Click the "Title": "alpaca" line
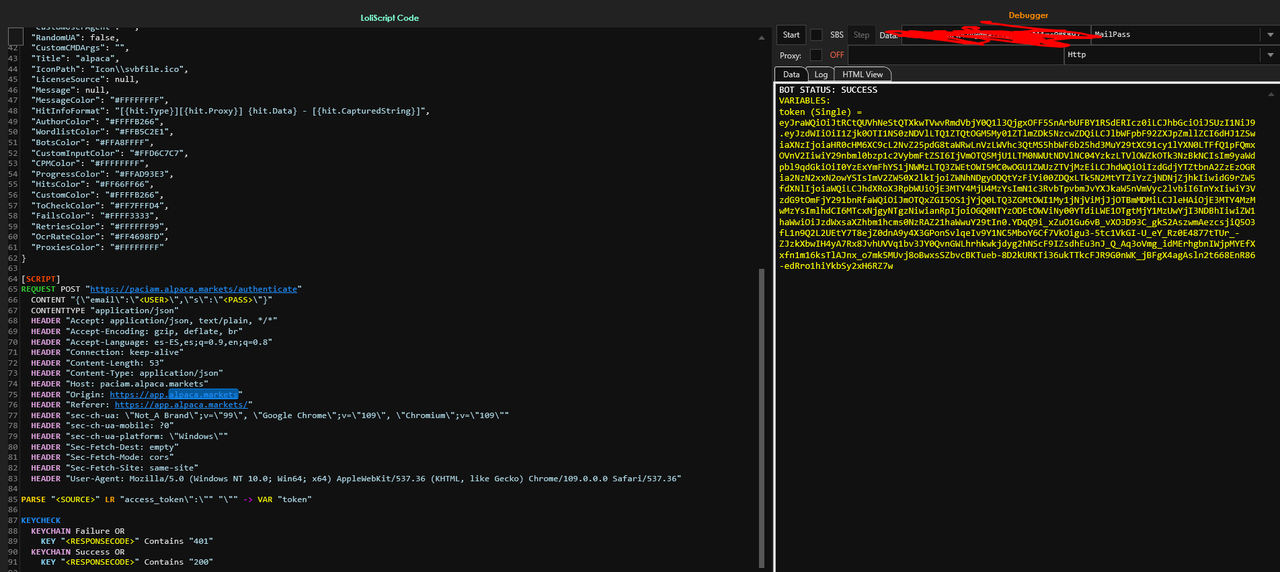Viewport: 1280px width, 572px height. click(x=75, y=57)
